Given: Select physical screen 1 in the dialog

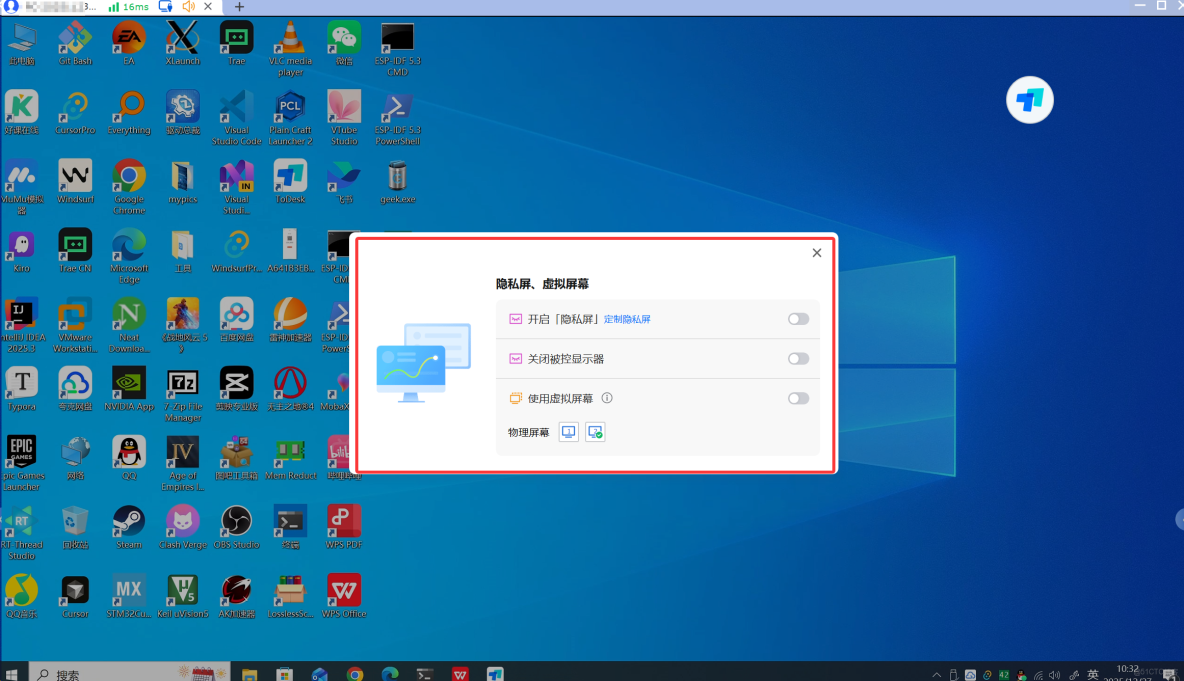Looking at the screenshot, I should [568, 431].
